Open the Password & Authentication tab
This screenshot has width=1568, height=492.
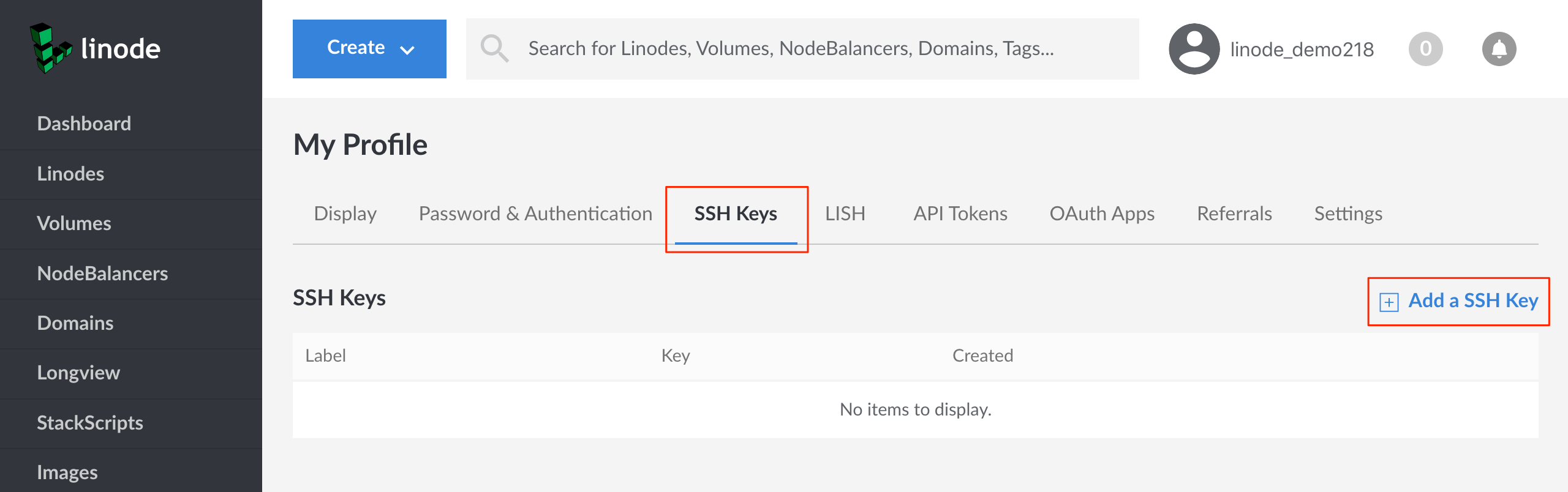point(535,214)
